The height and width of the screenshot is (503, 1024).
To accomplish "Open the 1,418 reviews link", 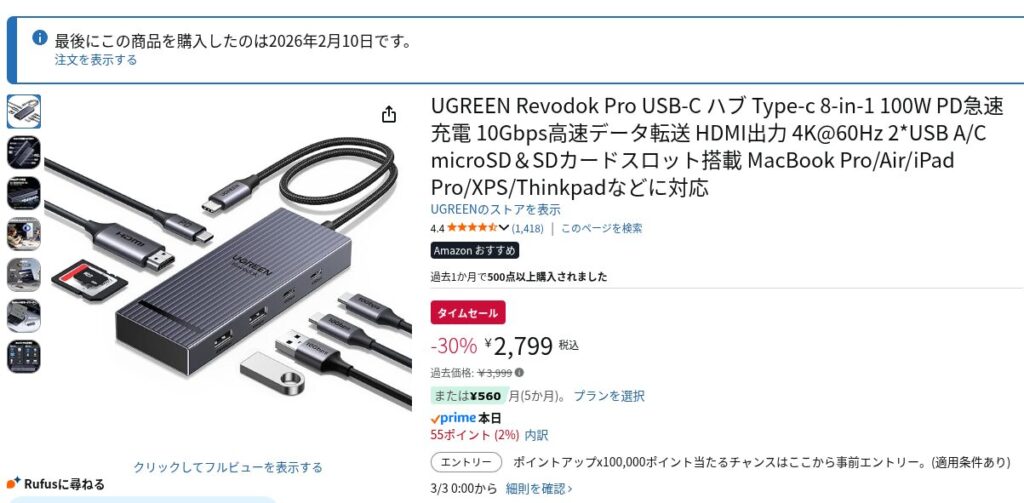I will (x=528, y=228).
